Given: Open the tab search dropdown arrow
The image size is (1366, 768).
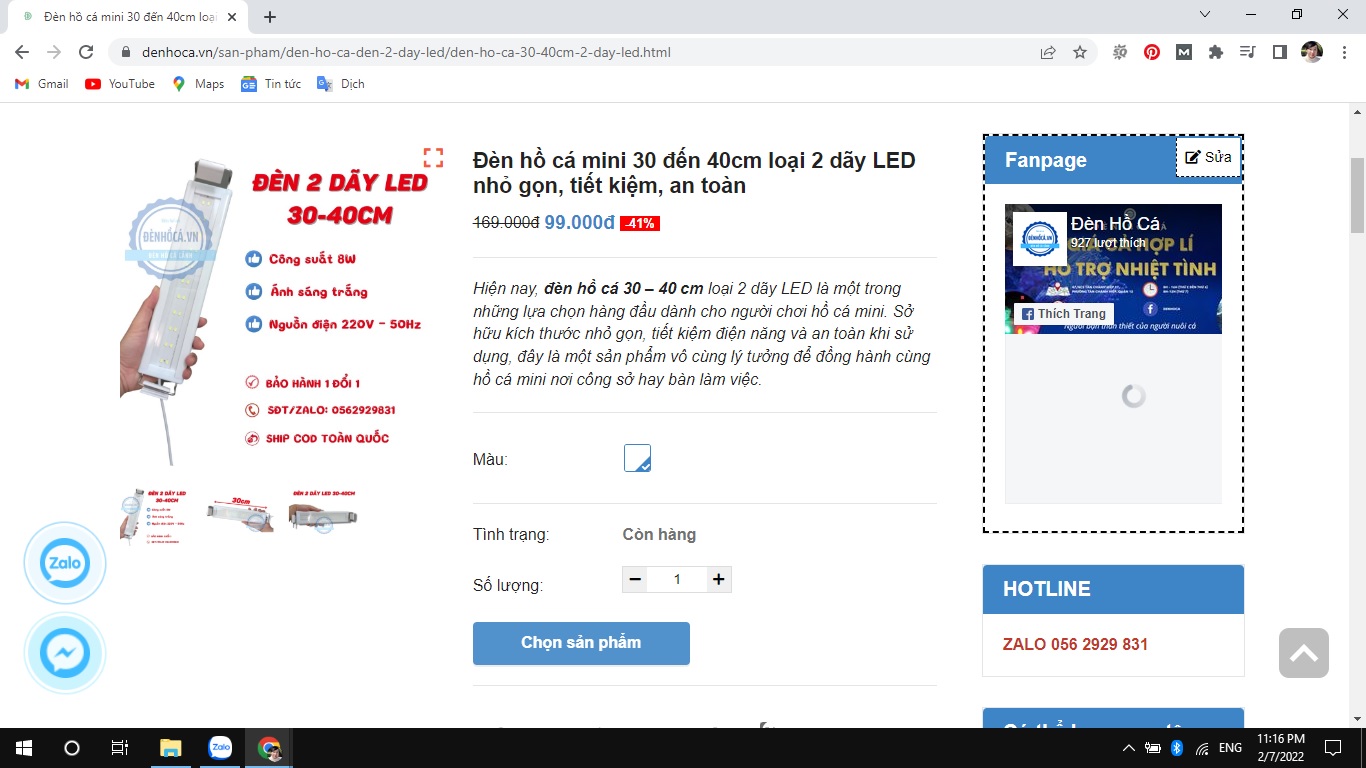Looking at the screenshot, I should click(x=1205, y=15).
